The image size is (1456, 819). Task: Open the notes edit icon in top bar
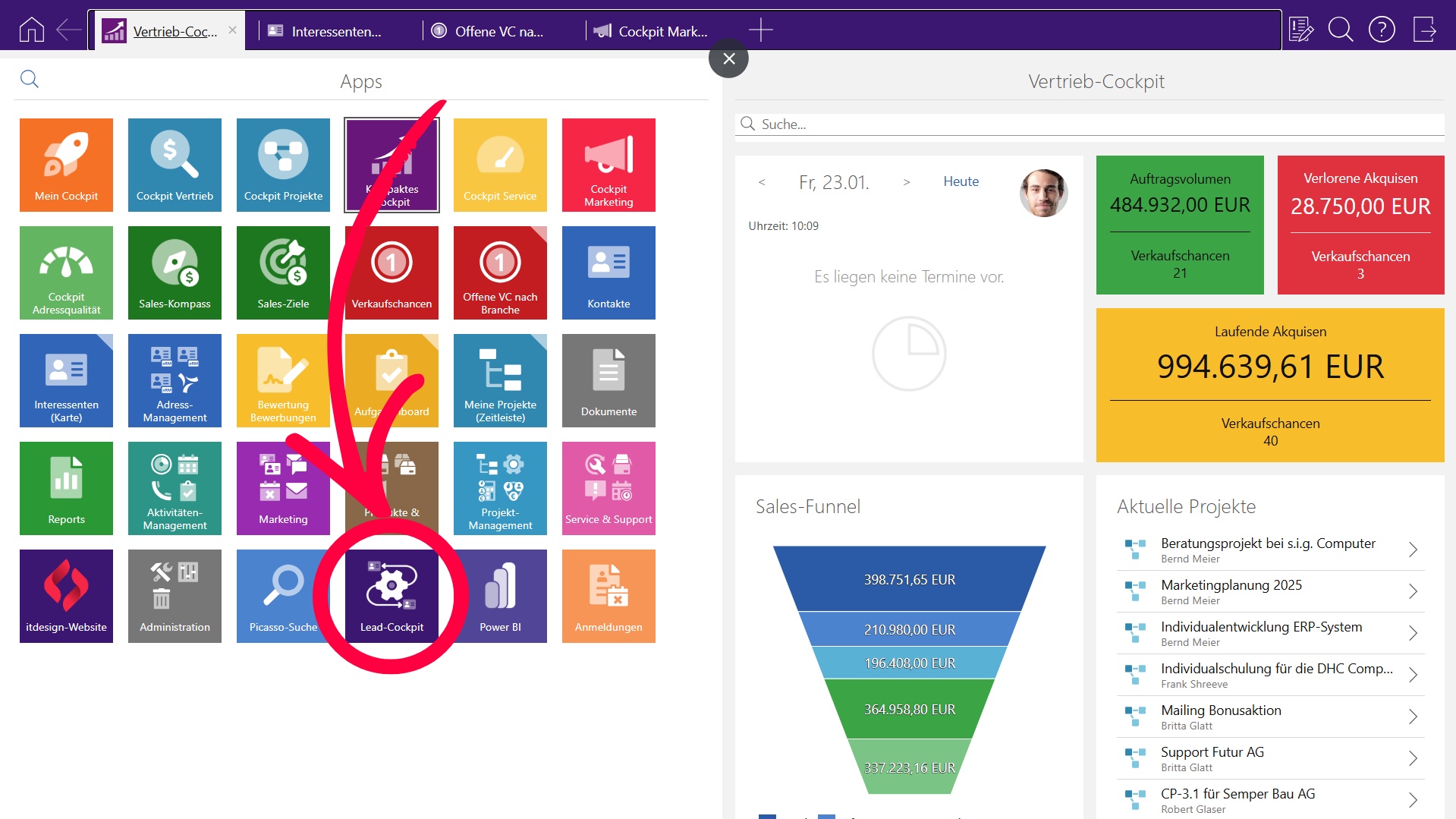[1300, 30]
